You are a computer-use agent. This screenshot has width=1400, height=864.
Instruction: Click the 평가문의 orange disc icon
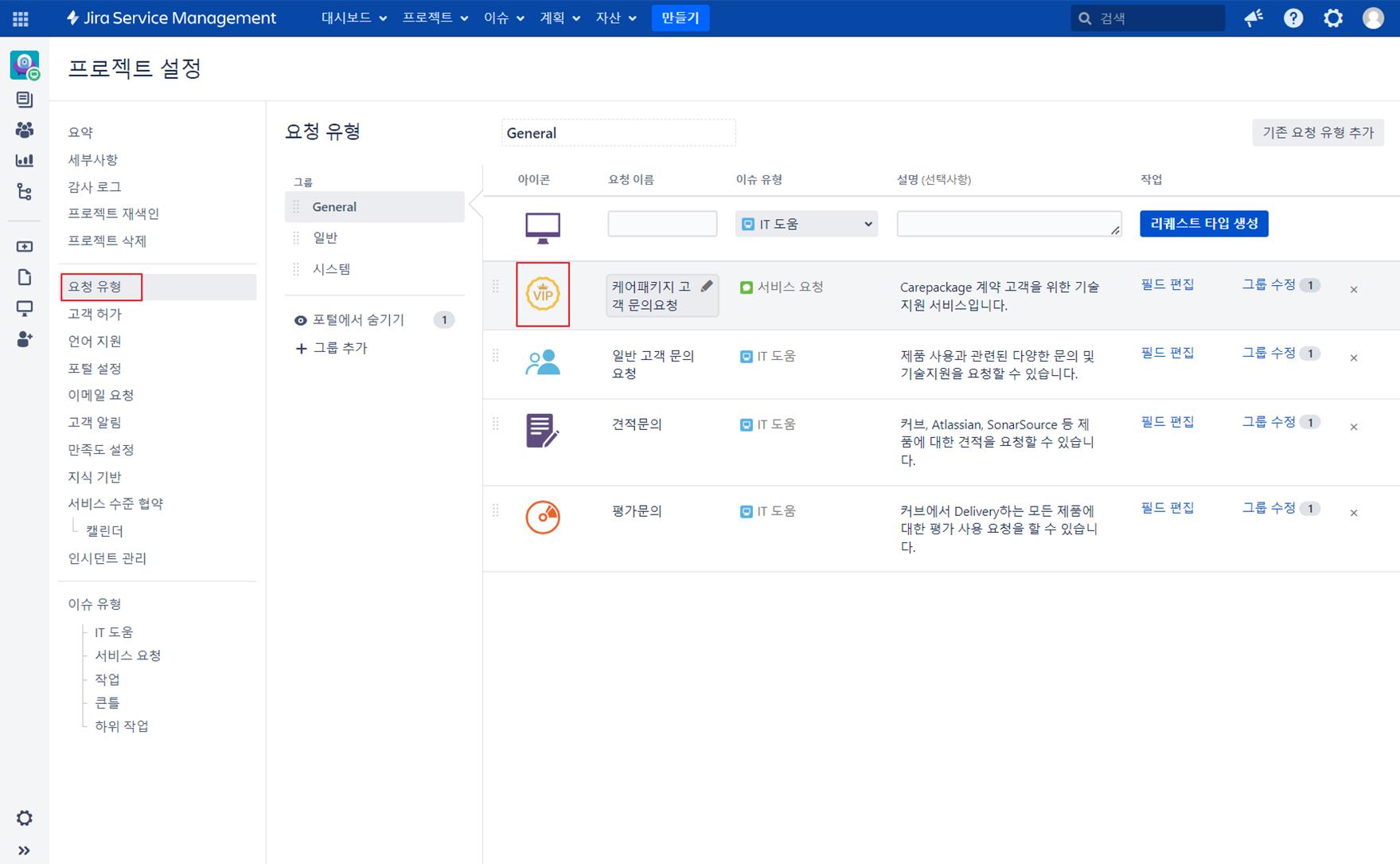tap(543, 518)
